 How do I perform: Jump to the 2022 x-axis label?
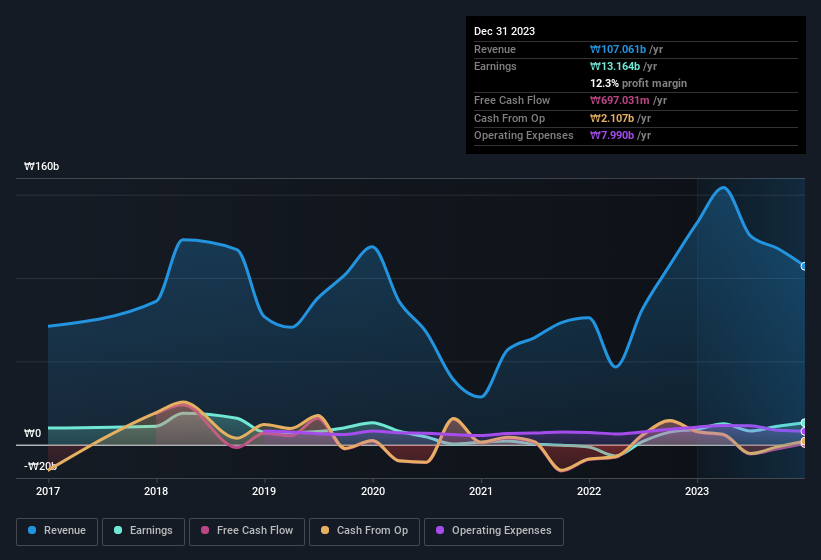(589, 491)
